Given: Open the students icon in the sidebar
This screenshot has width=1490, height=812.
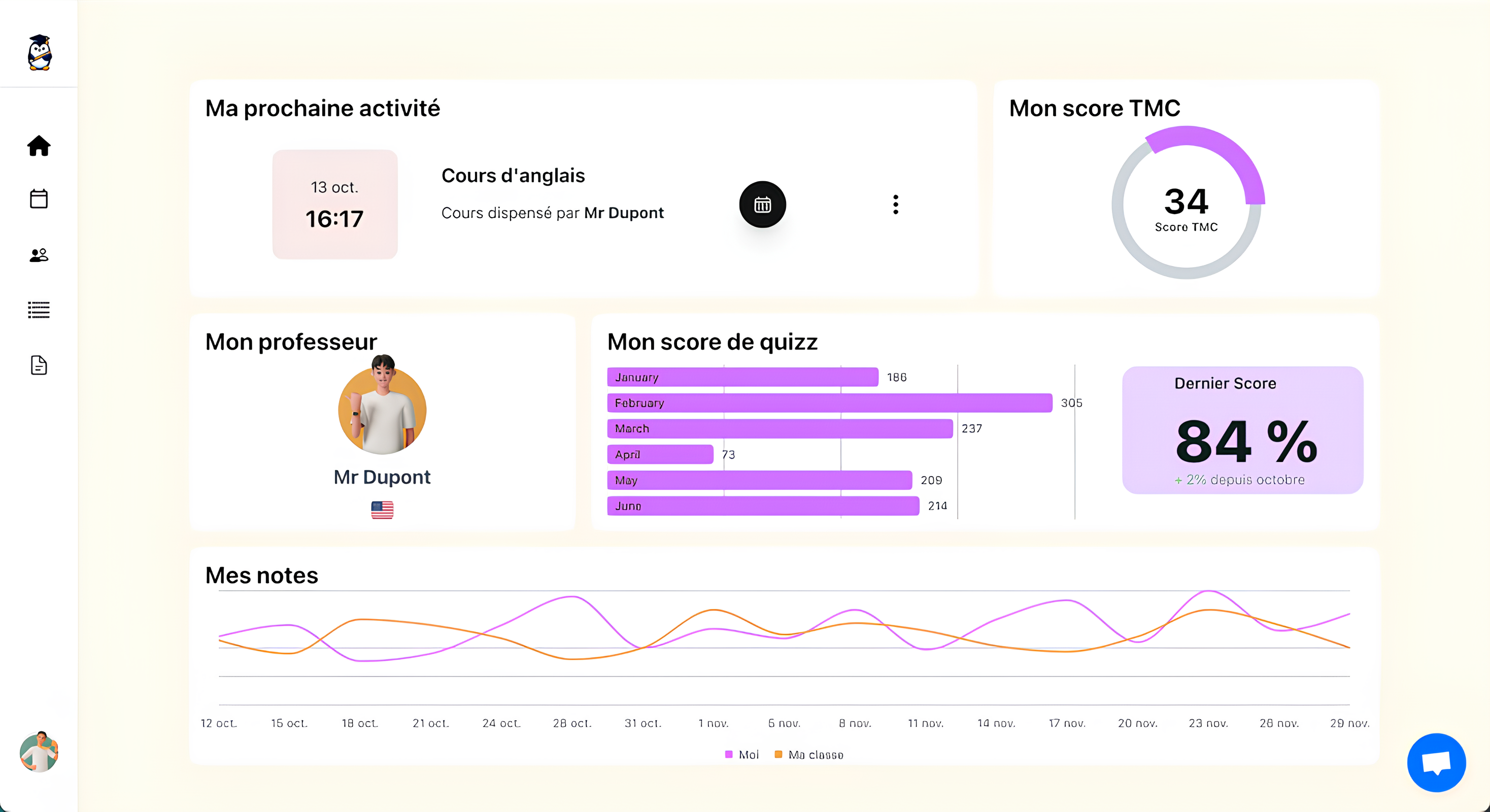Looking at the screenshot, I should coord(38,255).
